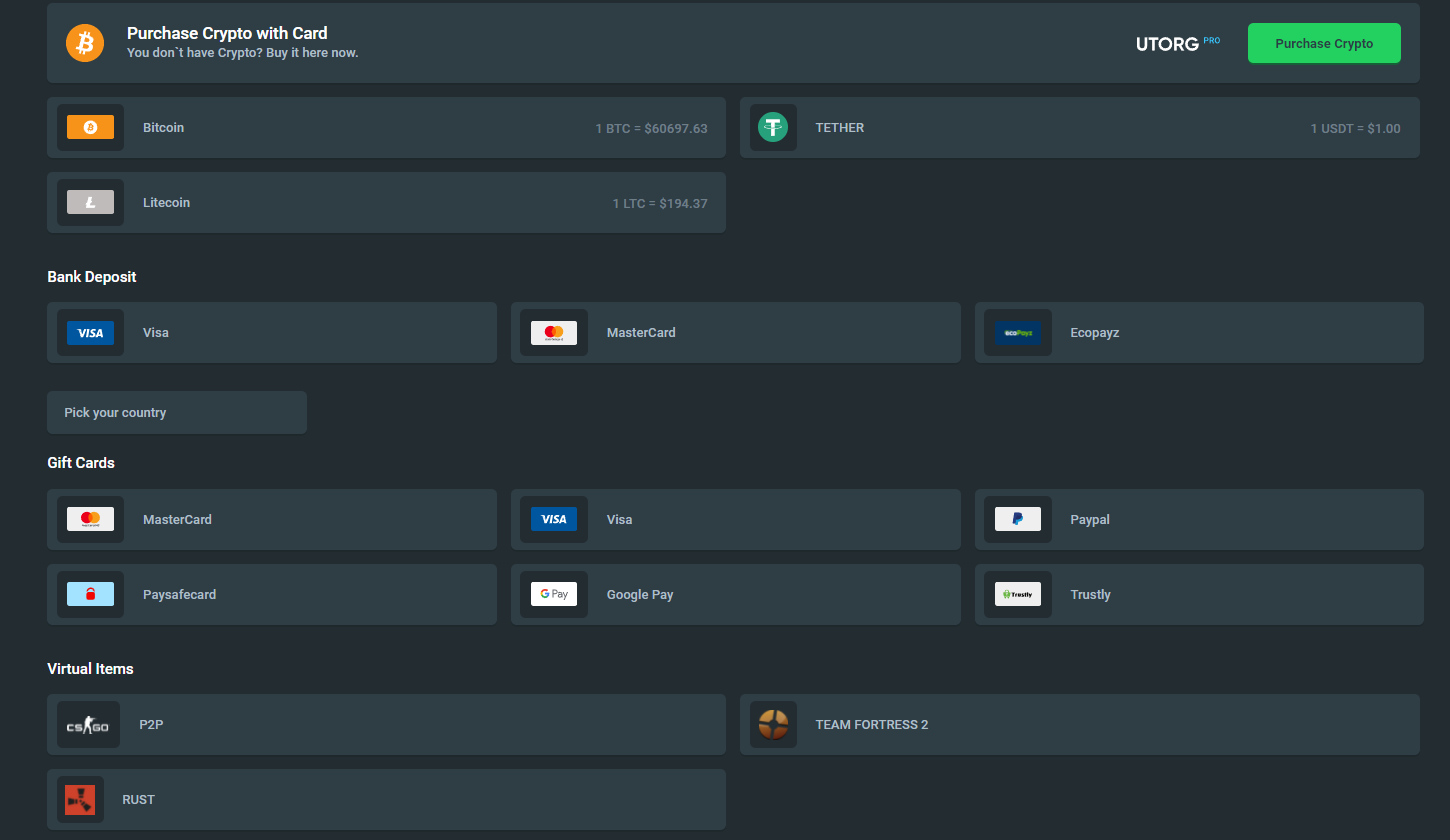
Task: Select MasterCard label under Gift Cards
Action: 177,519
